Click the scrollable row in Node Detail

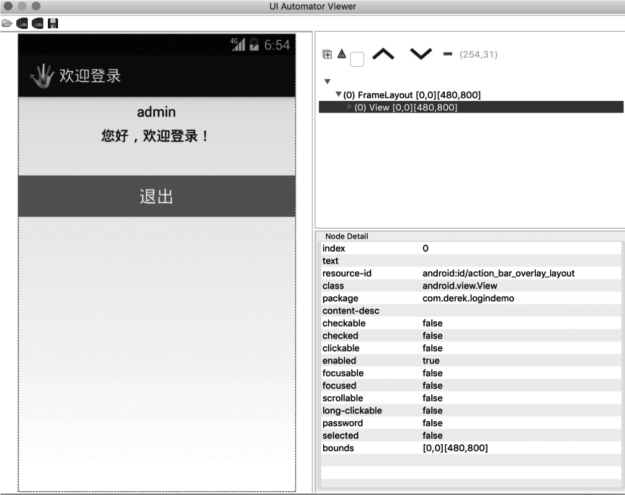(471, 398)
